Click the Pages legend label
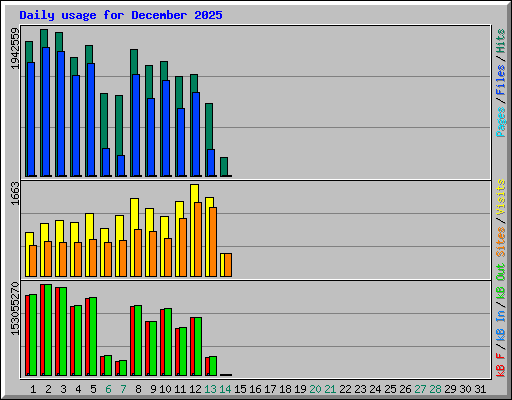Image resolution: width=512 pixels, height=400 pixels. 501,122
